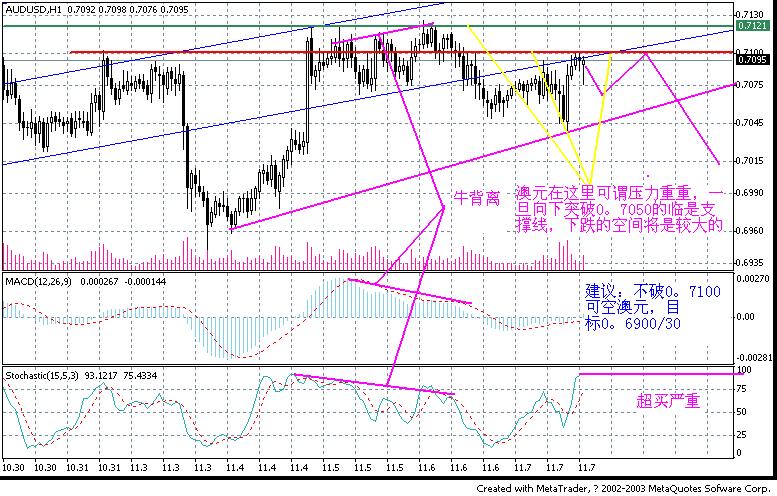
Task: Click the 0.6990 price axis label
Action: (x=750, y=193)
